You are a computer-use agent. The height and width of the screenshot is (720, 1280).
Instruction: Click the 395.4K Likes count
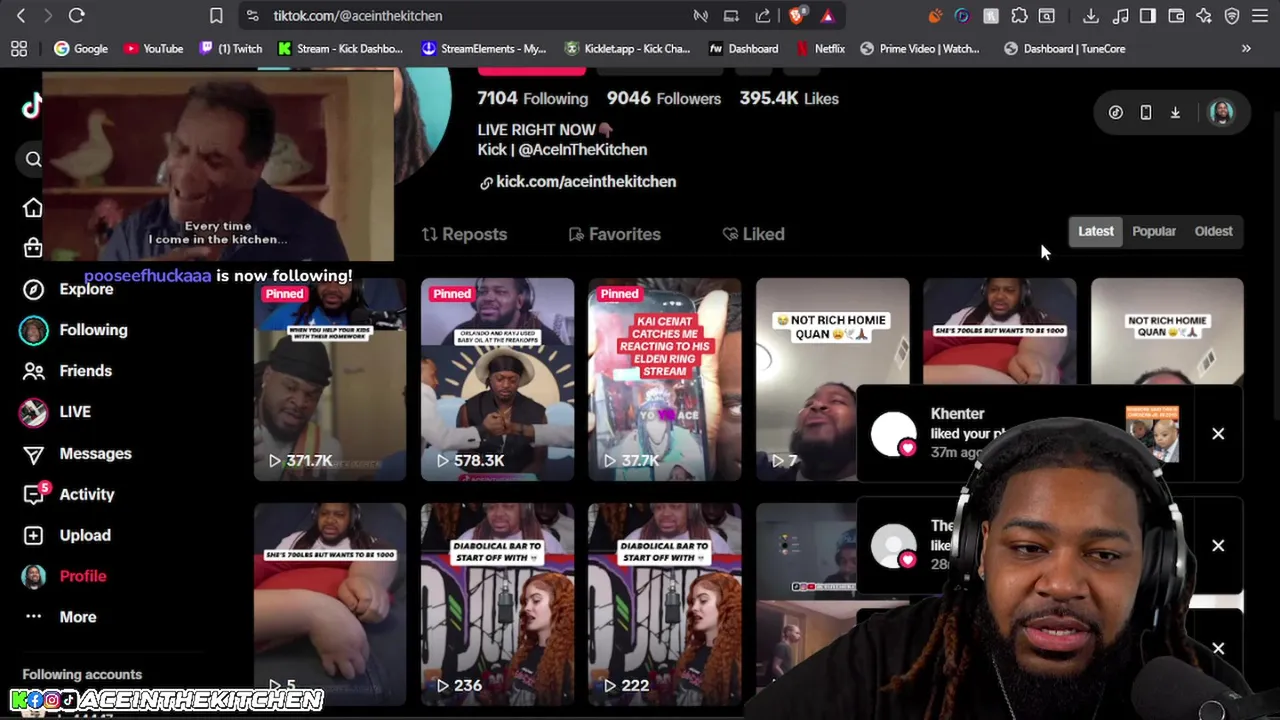coord(789,98)
